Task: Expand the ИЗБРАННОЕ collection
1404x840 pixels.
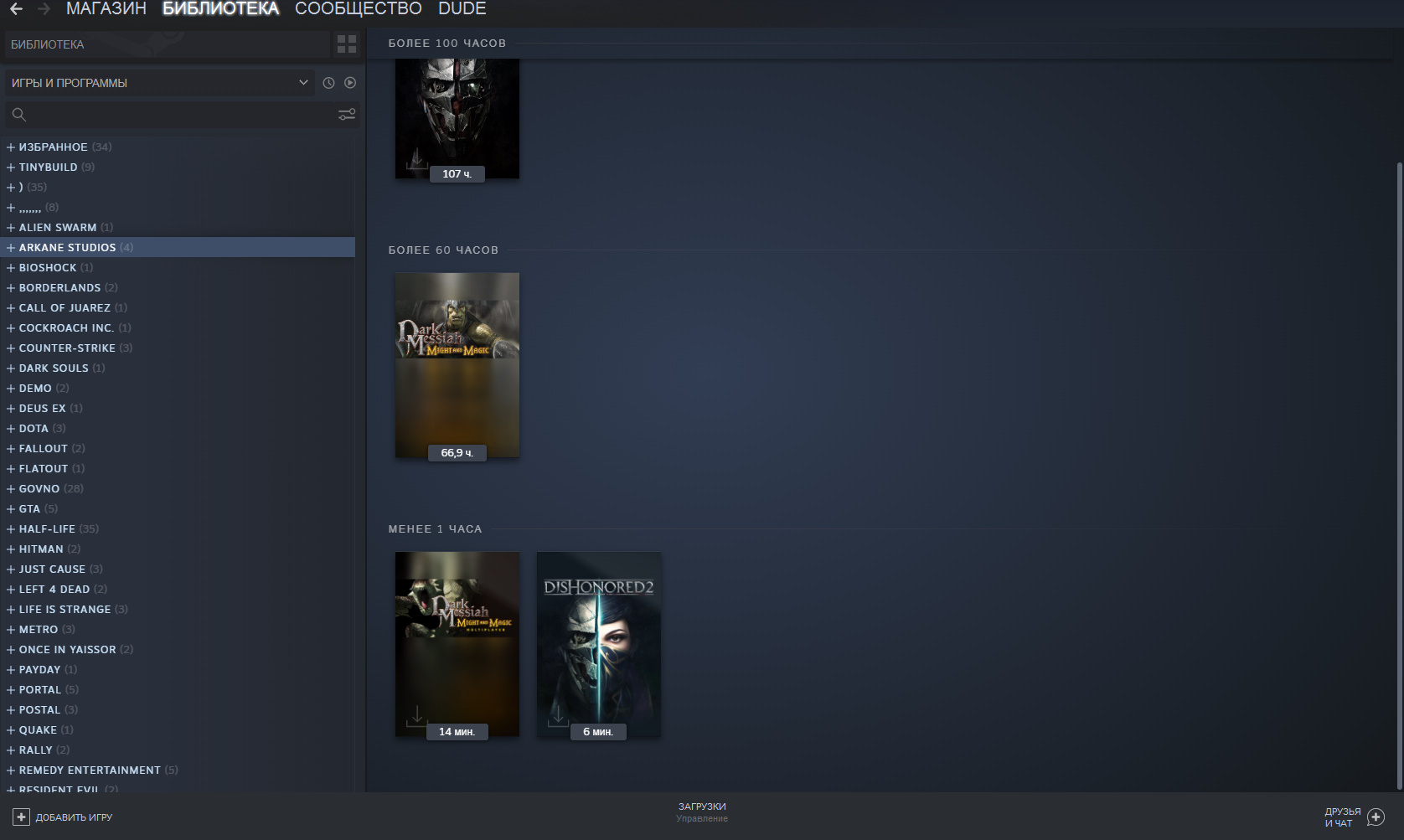Action: pos(11,147)
